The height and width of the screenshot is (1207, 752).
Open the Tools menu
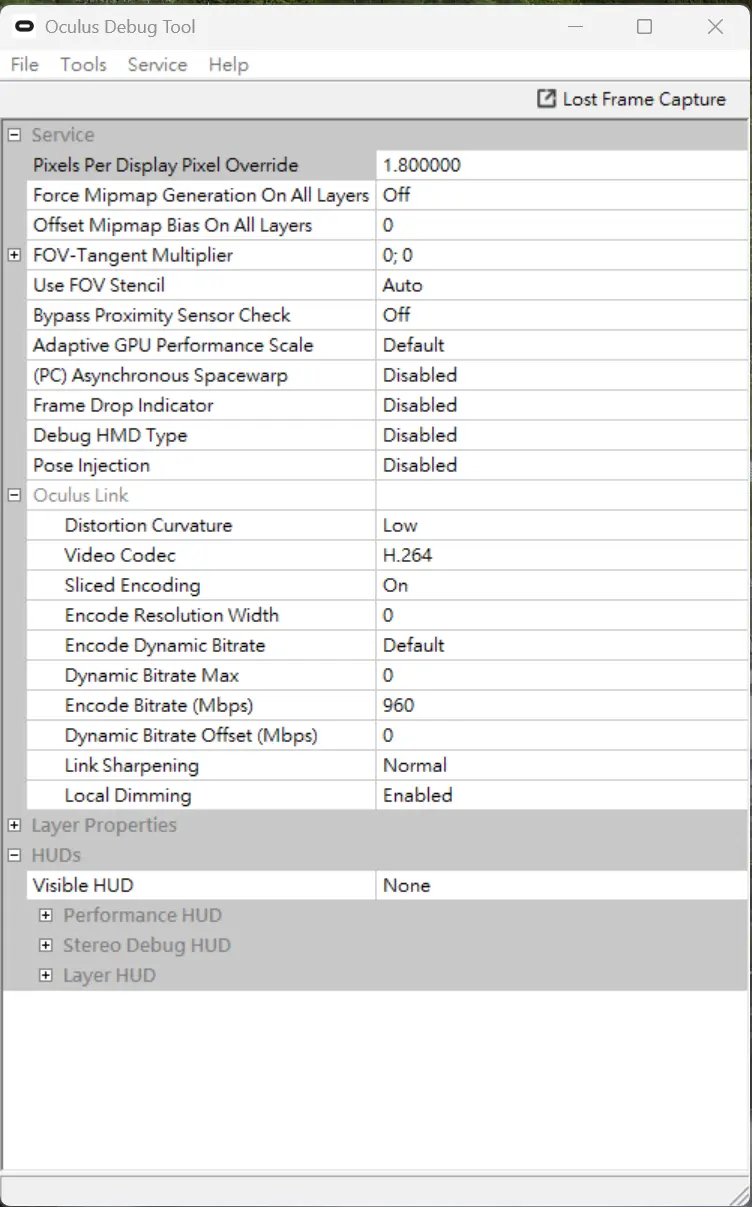(83, 64)
